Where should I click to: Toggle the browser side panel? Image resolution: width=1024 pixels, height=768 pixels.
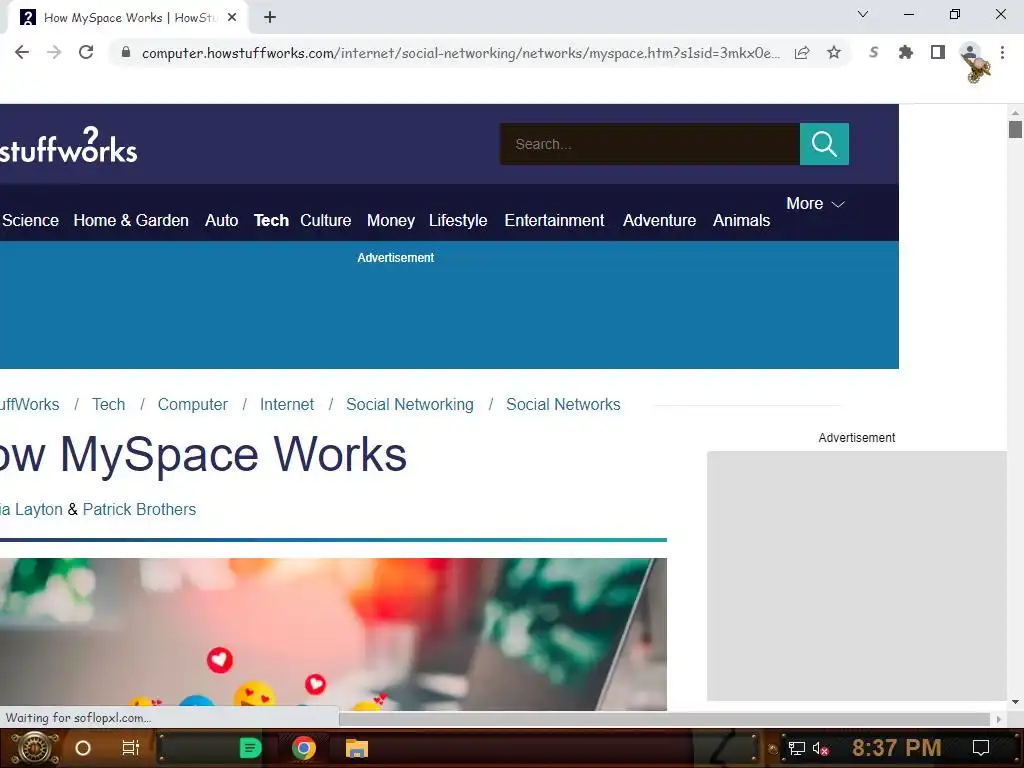tap(938, 52)
